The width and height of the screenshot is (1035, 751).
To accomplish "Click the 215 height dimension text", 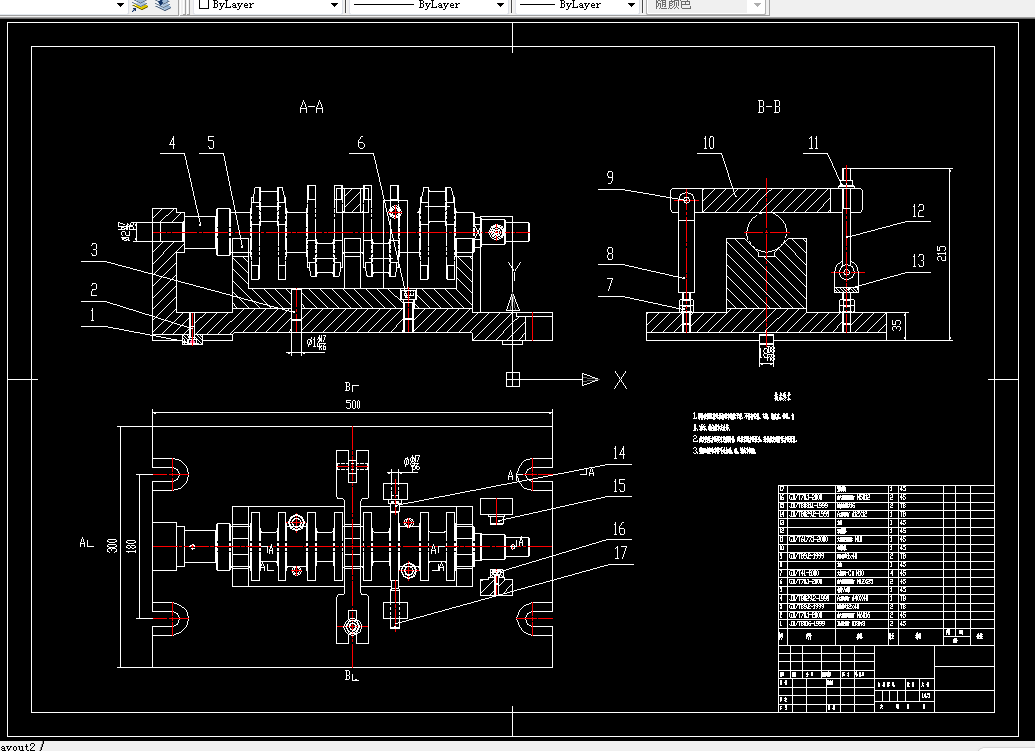I will [942, 253].
